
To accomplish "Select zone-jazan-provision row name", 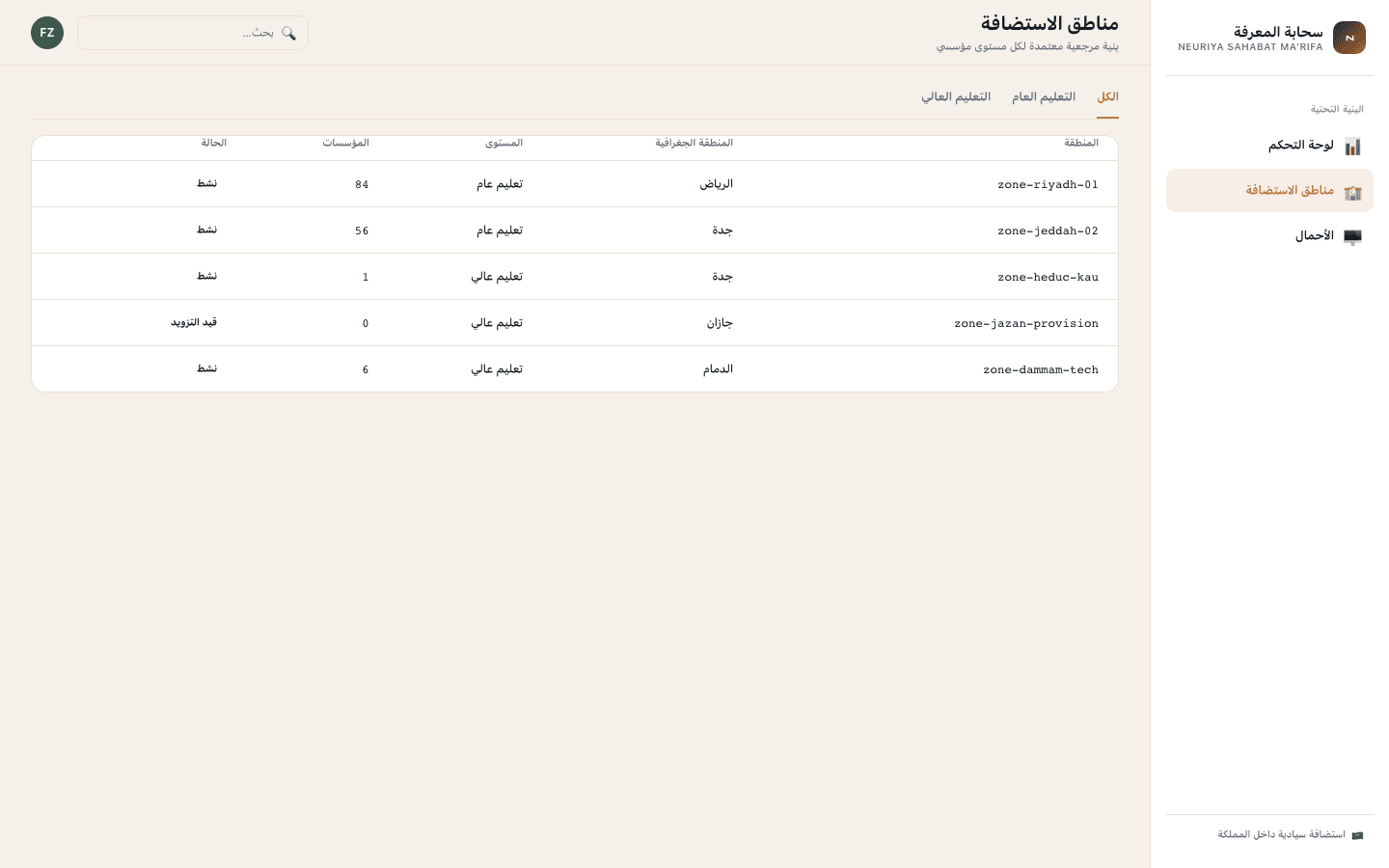I will click(1026, 323).
